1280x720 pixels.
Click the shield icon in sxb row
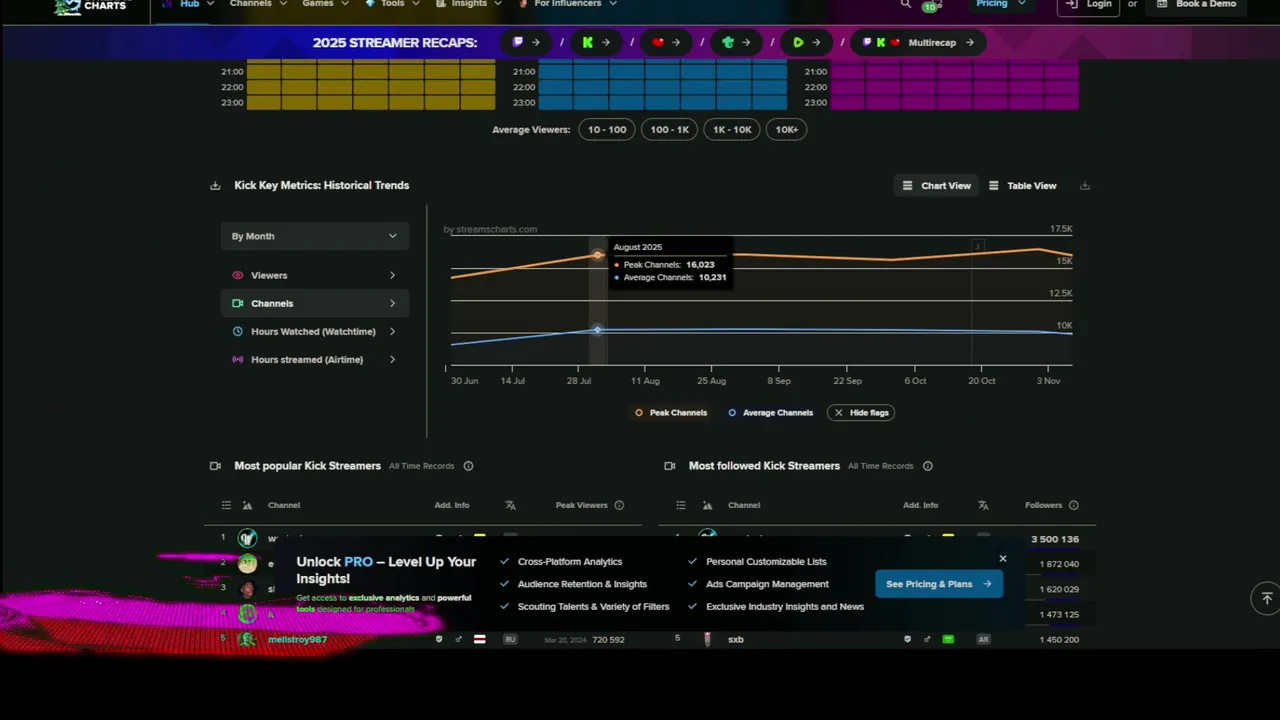tap(907, 639)
